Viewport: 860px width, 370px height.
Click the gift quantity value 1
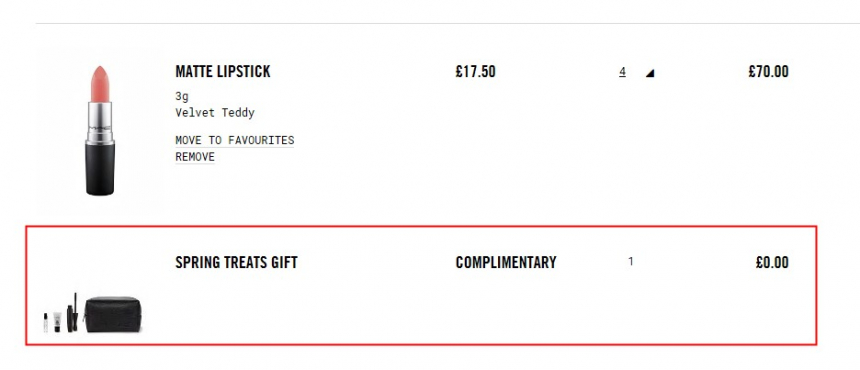631,262
